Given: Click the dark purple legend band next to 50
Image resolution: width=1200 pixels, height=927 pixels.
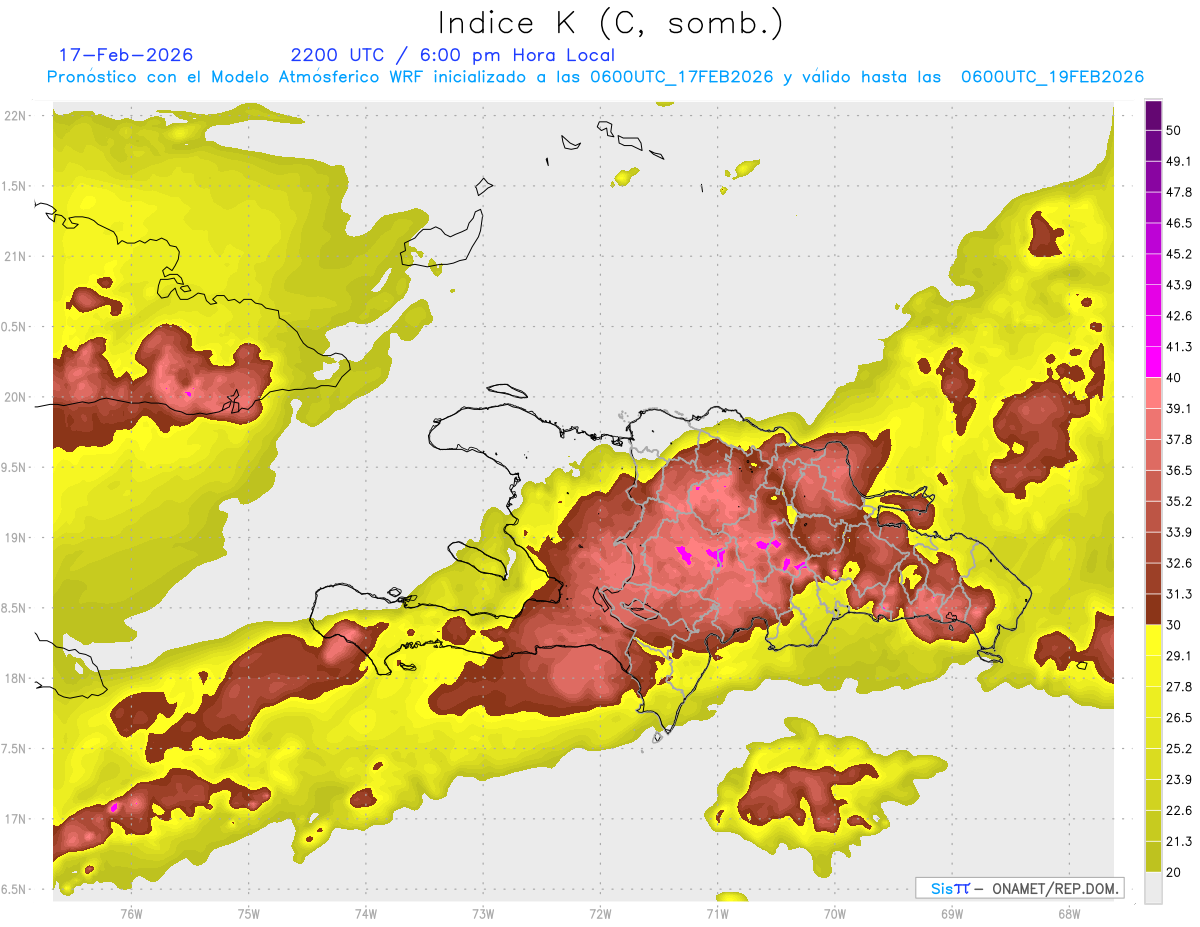Looking at the screenshot, I should pos(1153,115).
